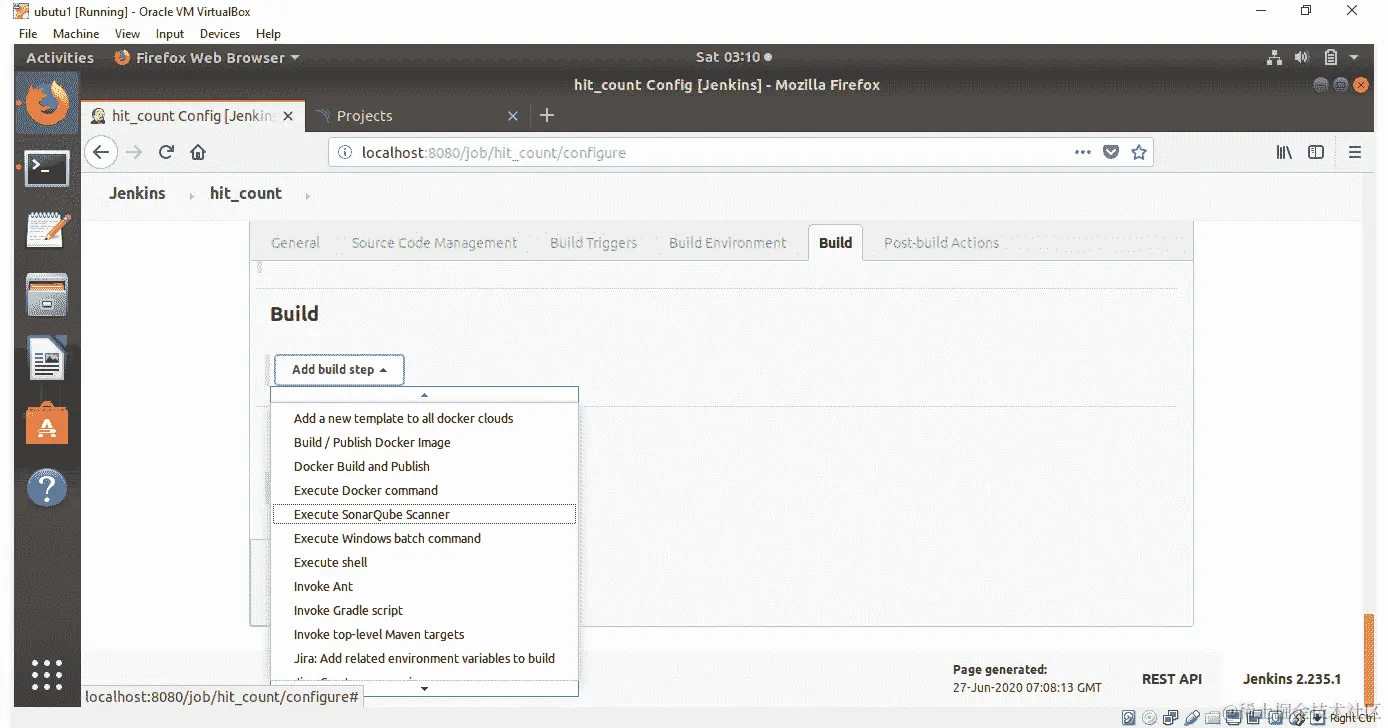Open the Firefox hamburger menu icon

1355,151
